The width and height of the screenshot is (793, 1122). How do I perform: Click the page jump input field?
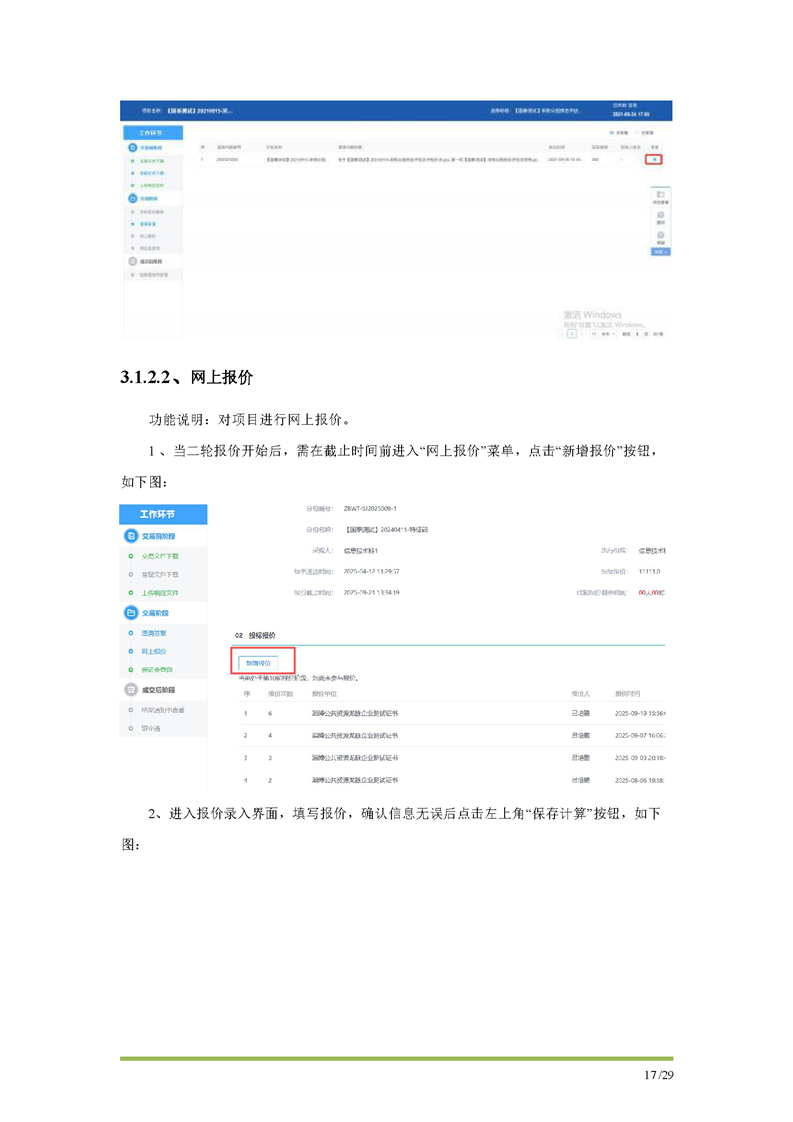(x=637, y=333)
